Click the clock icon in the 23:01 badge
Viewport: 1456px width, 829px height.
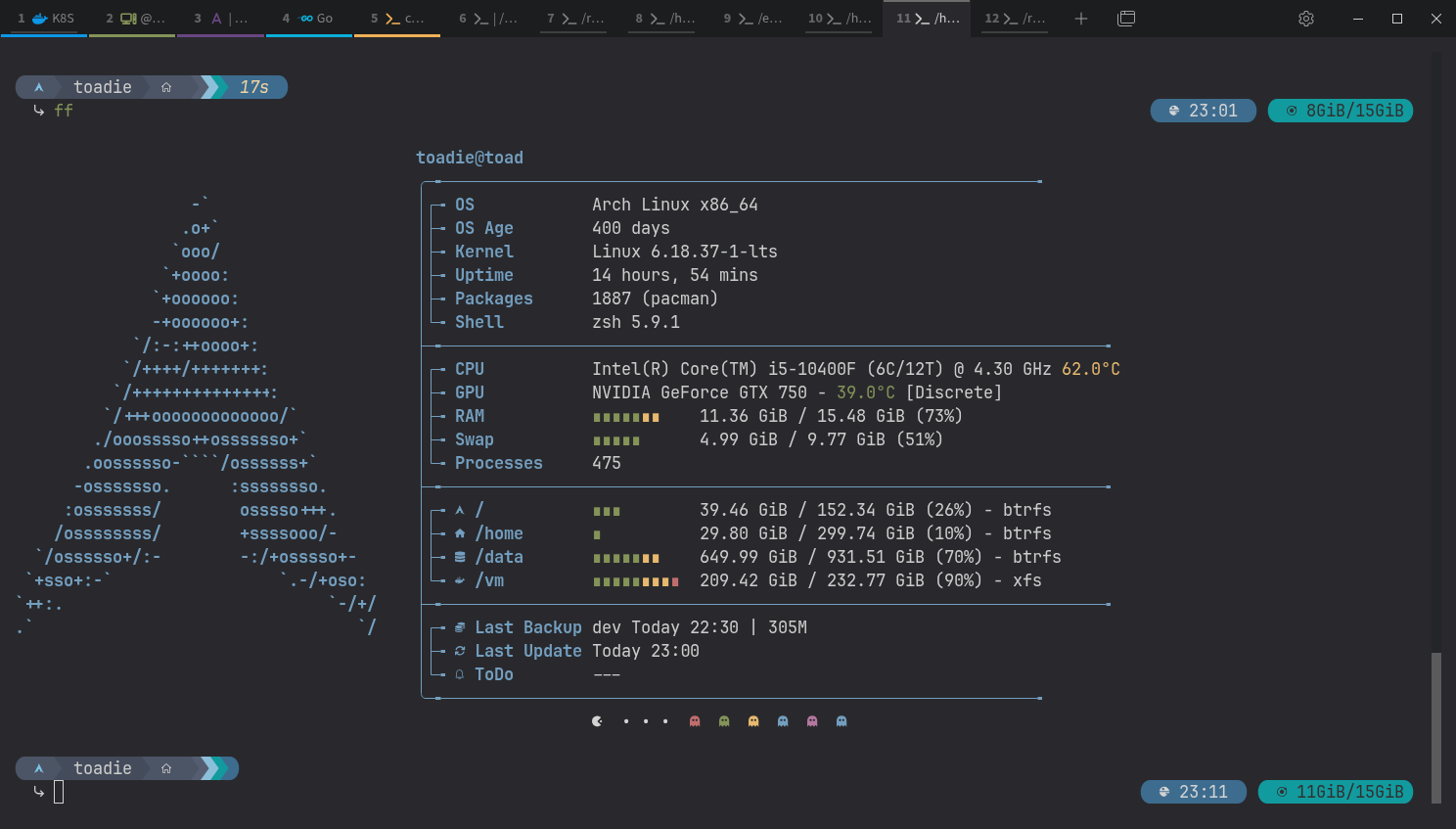(x=1173, y=111)
